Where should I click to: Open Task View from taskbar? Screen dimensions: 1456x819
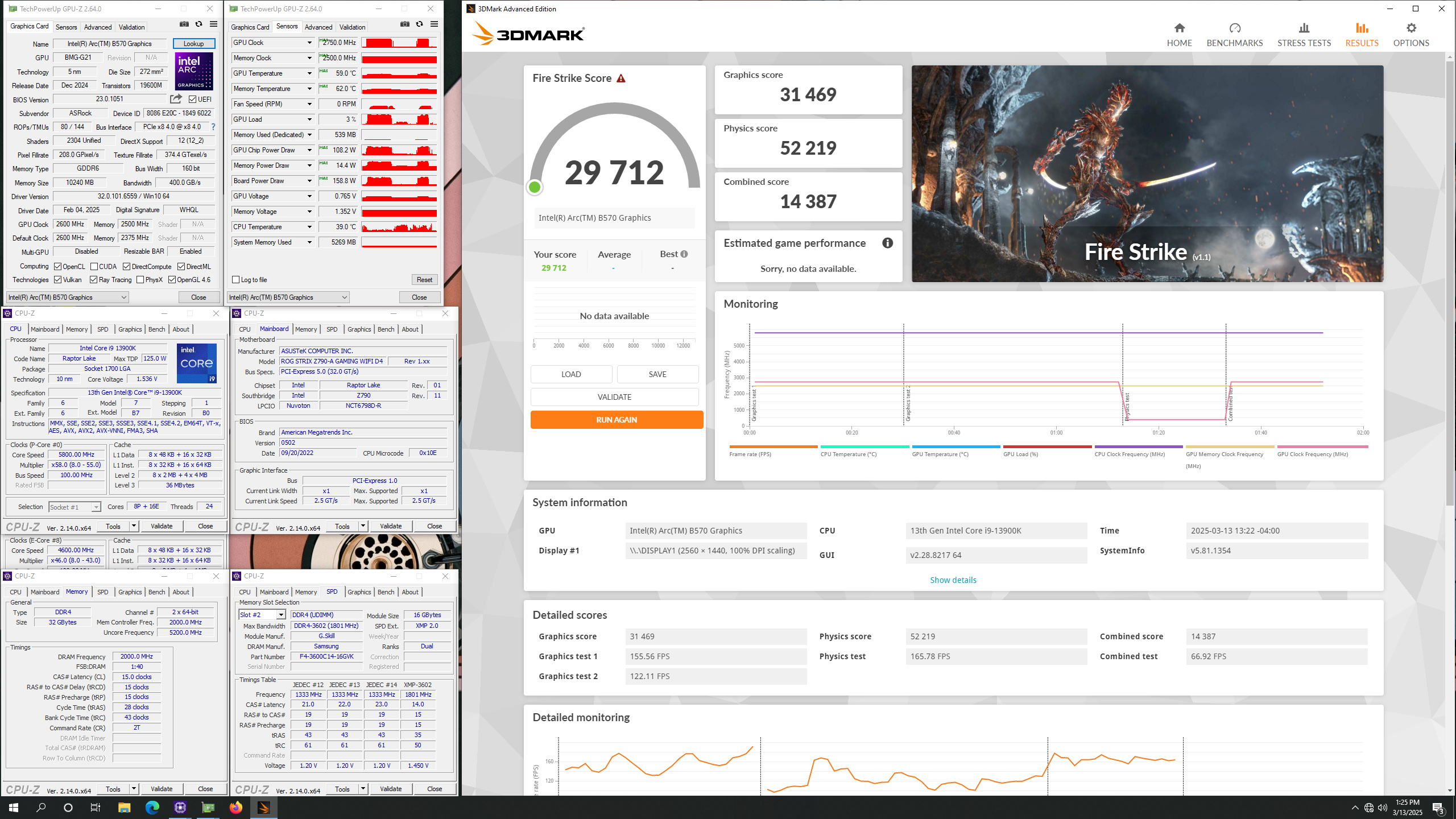(96, 808)
